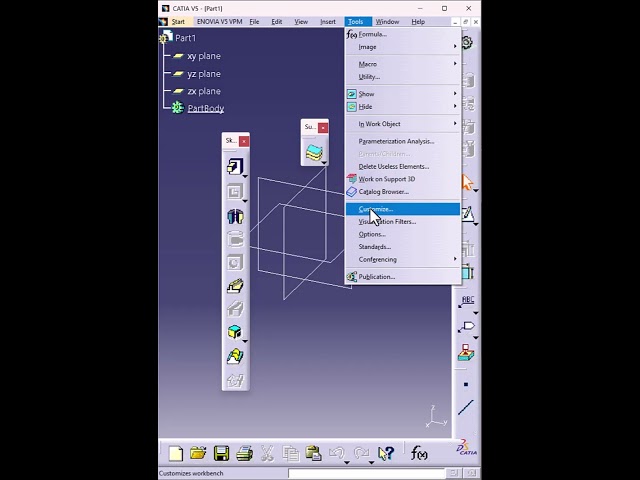Screen dimensions: 640x480
Task: Click the Cut scissors icon
Action: (267, 453)
